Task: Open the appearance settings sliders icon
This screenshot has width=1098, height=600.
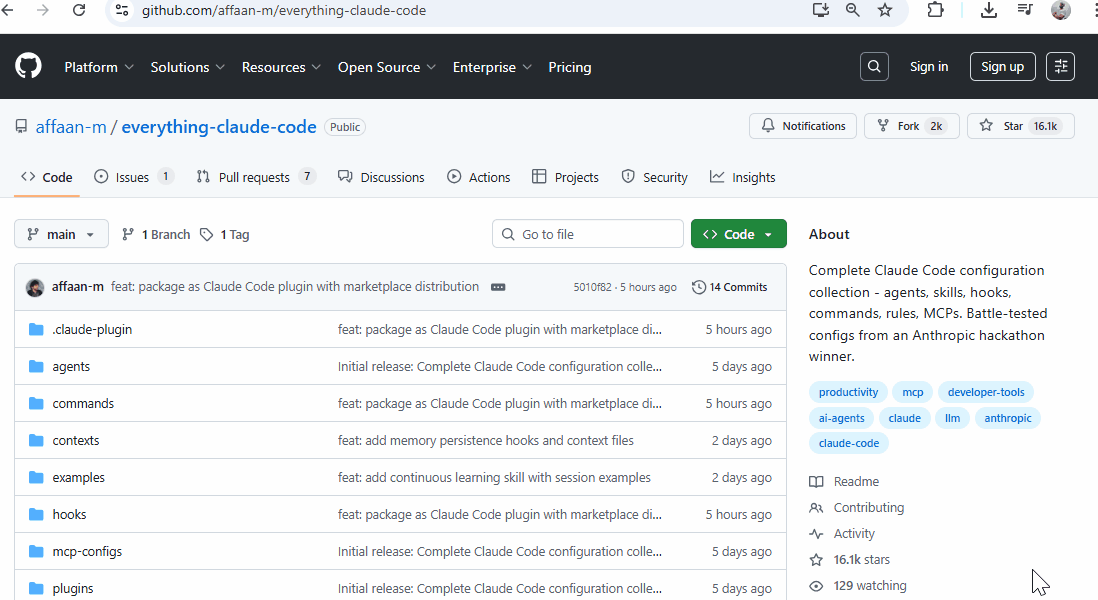Action: coord(1060,67)
